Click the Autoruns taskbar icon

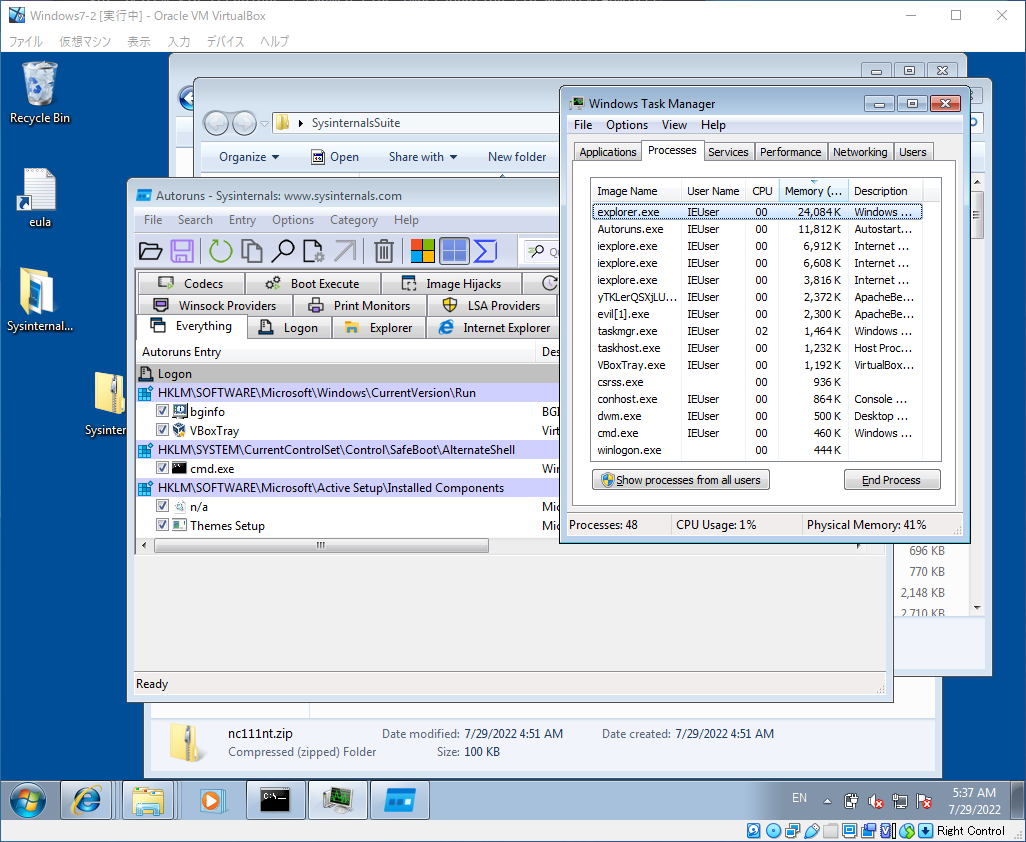pos(400,800)
